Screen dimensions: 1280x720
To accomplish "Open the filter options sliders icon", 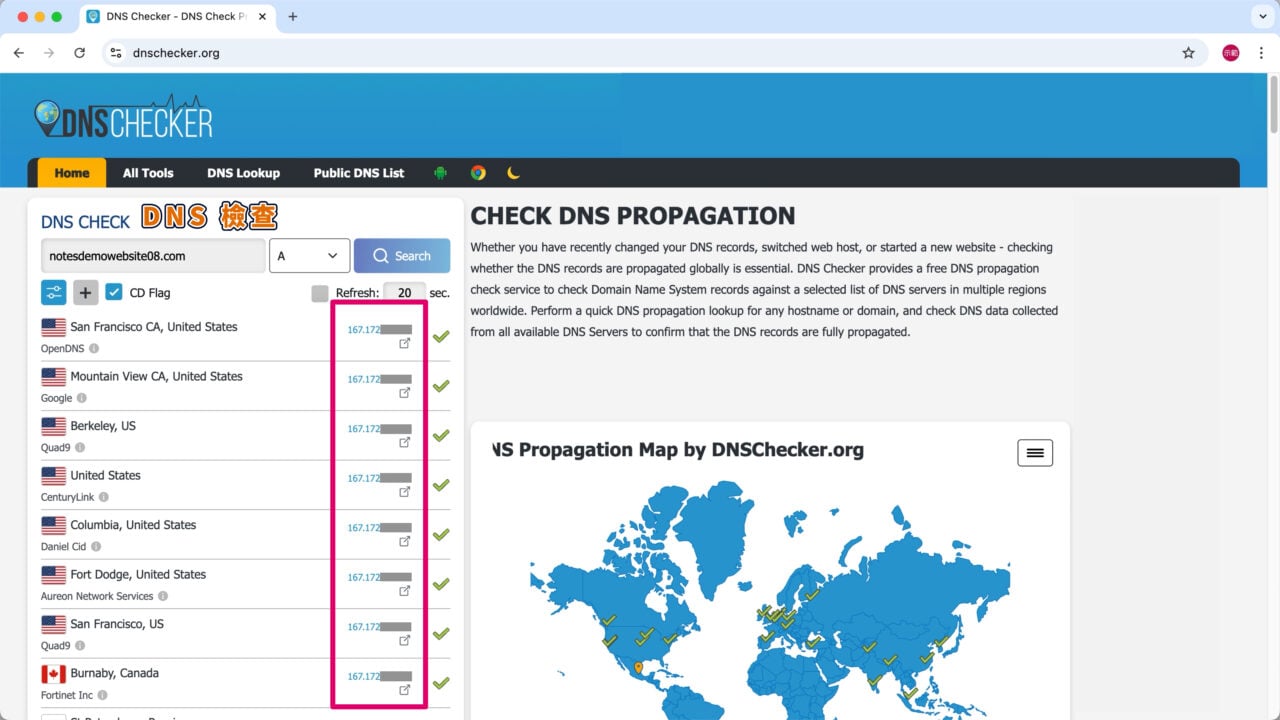I will (x=53, y=292).
